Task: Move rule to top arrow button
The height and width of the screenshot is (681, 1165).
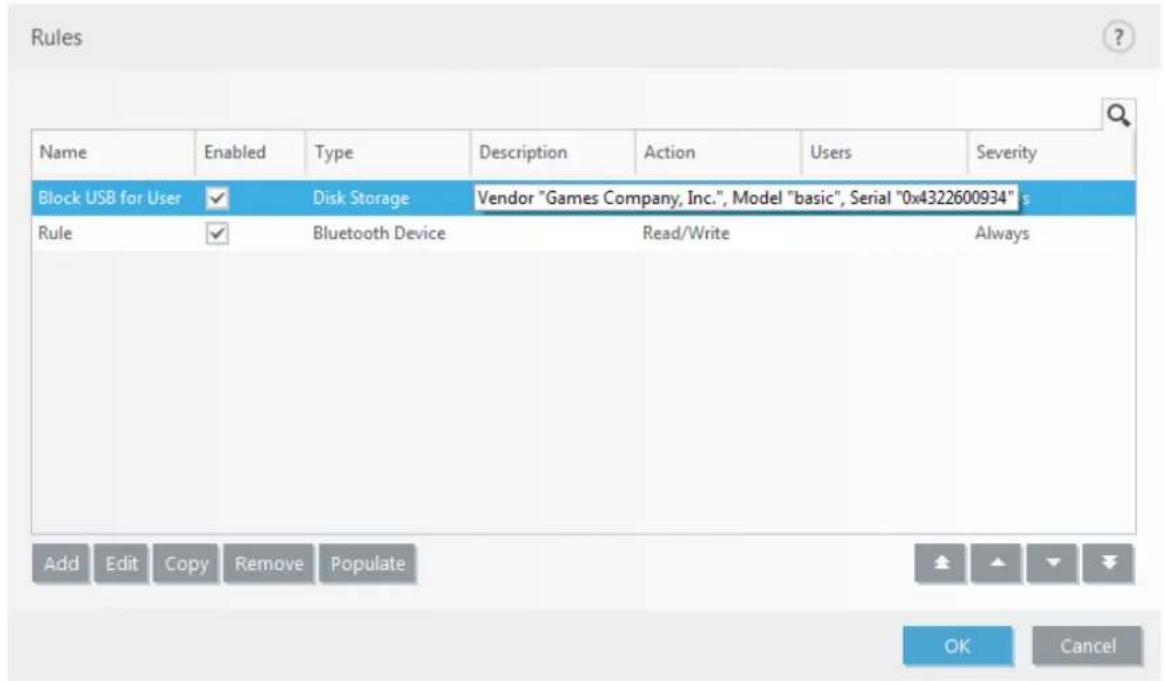Action: (941, 563)
